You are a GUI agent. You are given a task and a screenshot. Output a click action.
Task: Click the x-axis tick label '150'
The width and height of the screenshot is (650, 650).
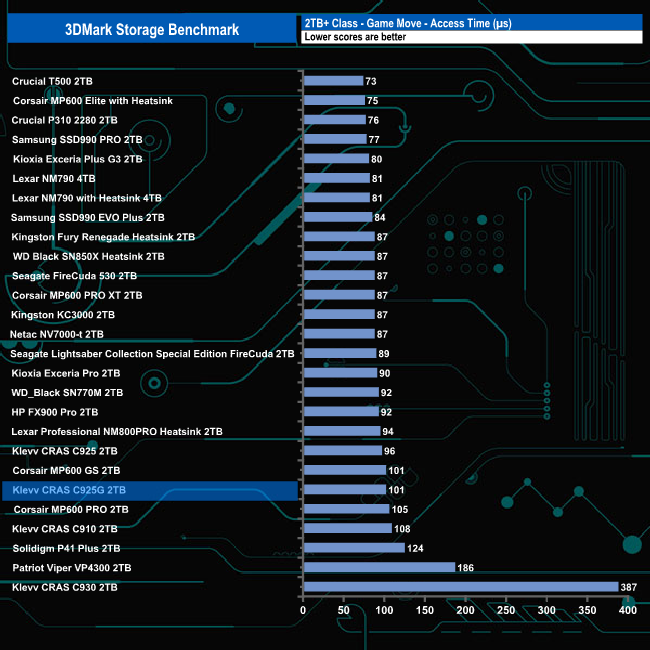[x=425, y=611]
